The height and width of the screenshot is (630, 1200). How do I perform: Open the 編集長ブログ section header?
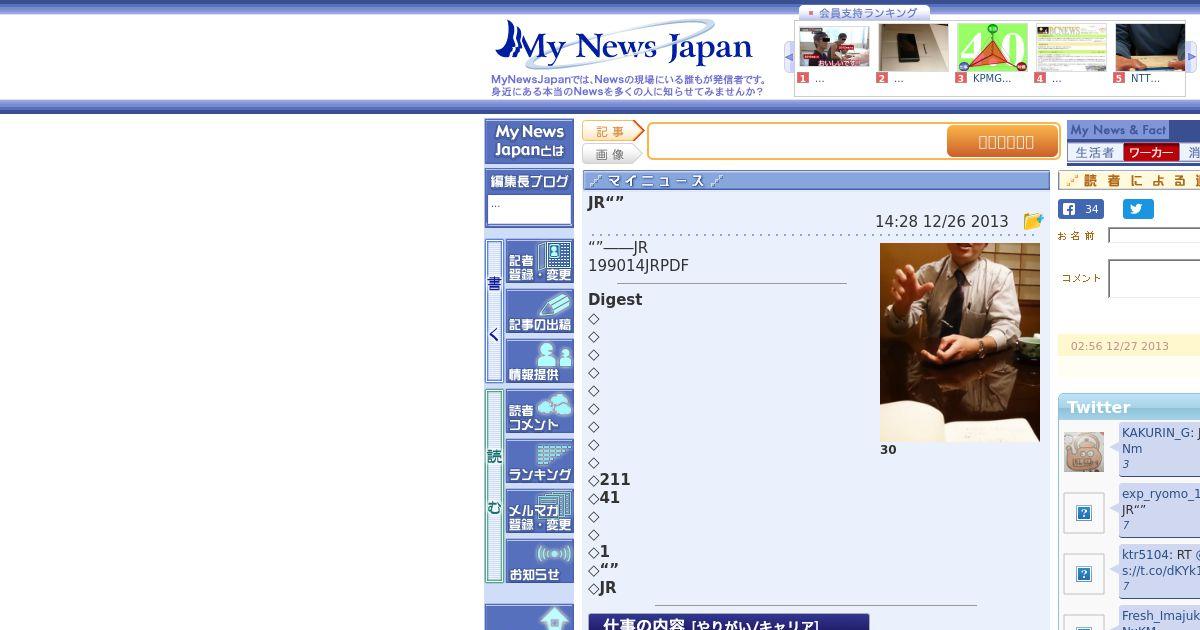(x=529, y=181)
